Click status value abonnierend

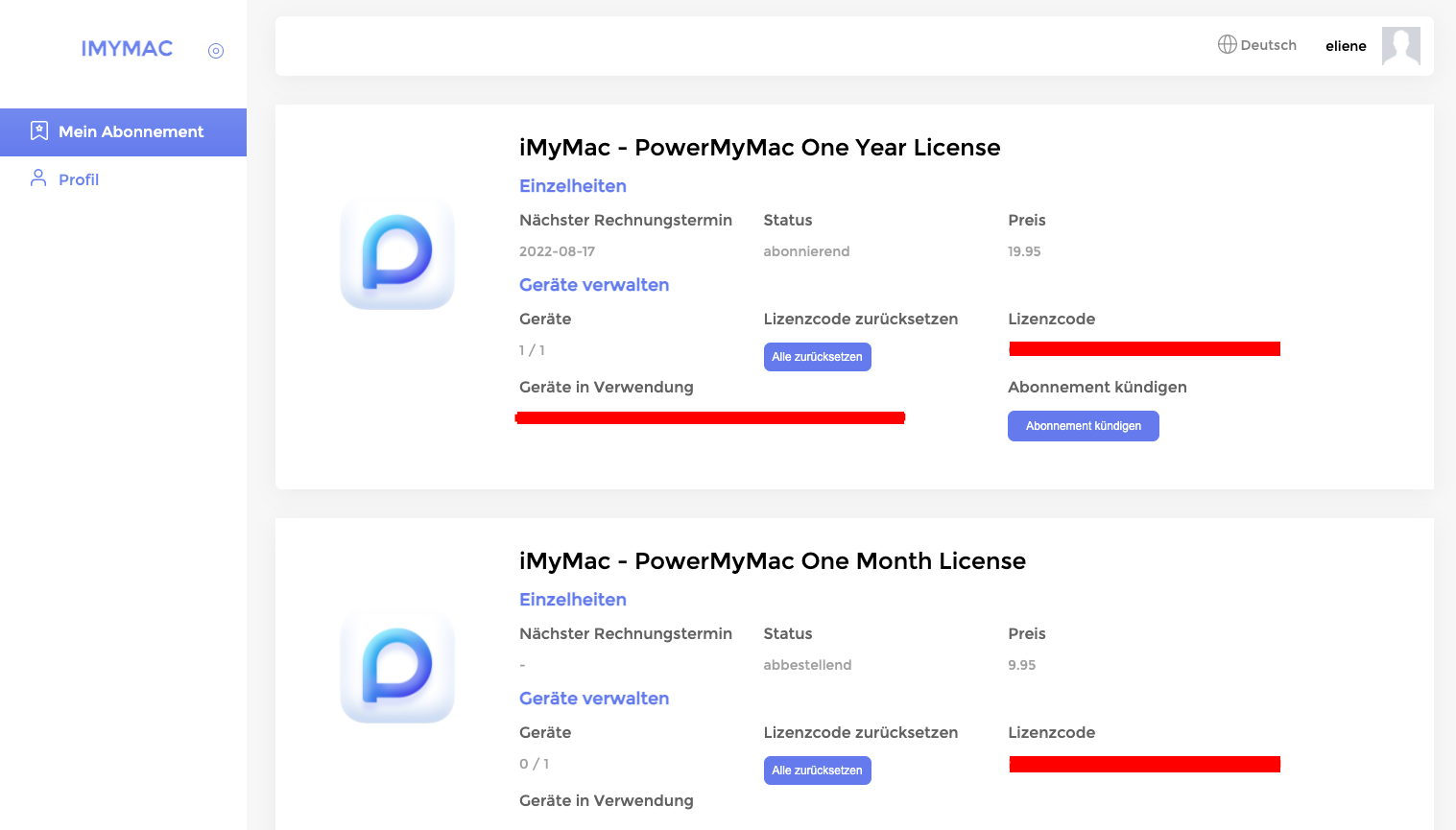coord(806,251)
